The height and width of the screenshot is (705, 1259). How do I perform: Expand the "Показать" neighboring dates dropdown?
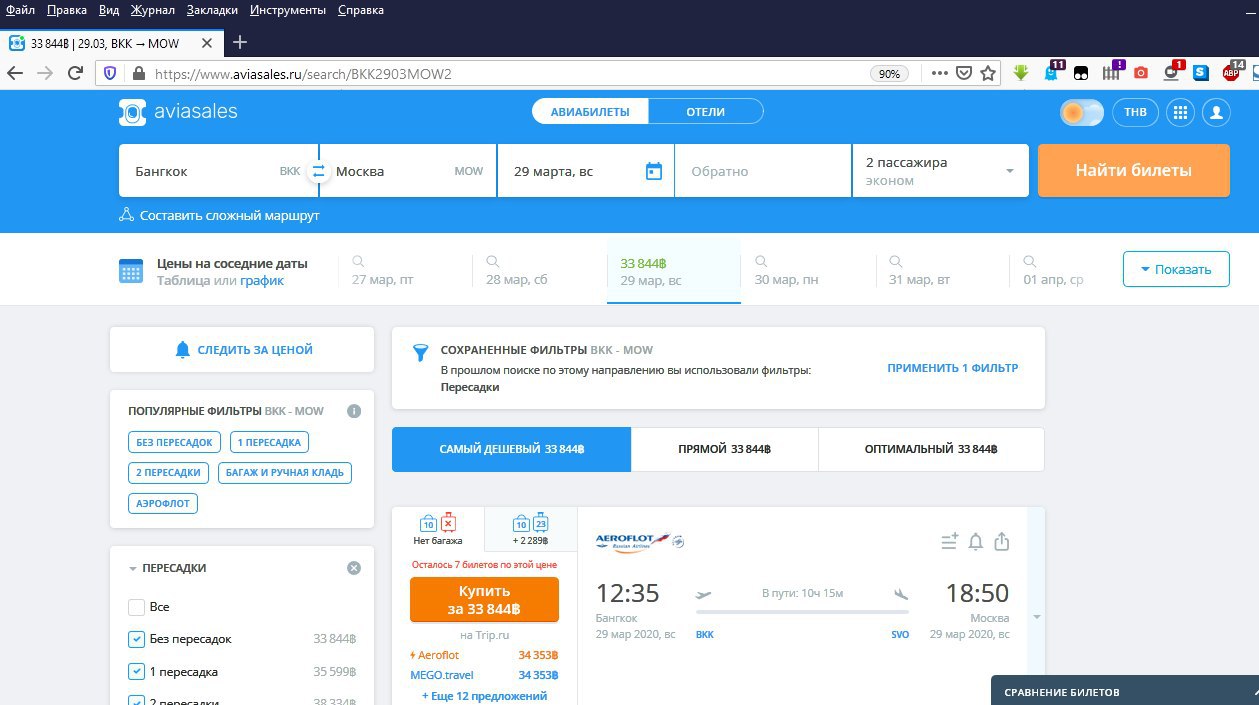click(x=1175, y=269)
